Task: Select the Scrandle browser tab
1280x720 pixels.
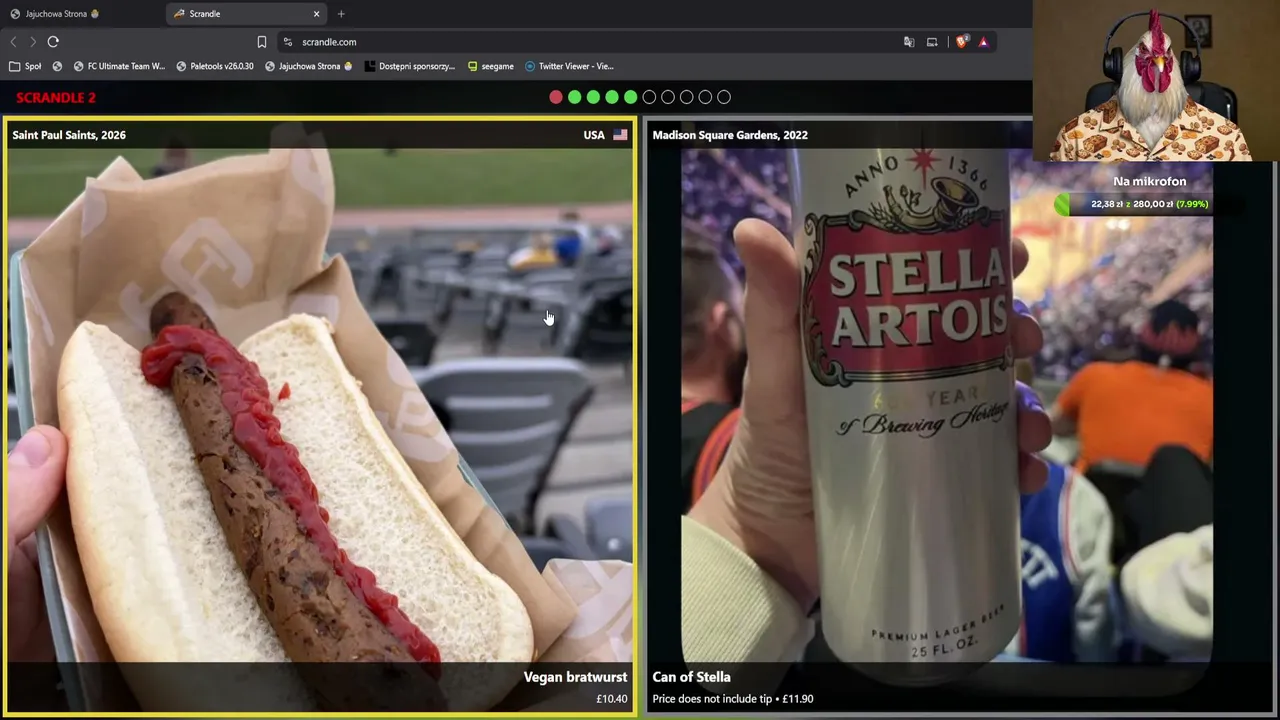Action: 247,14
